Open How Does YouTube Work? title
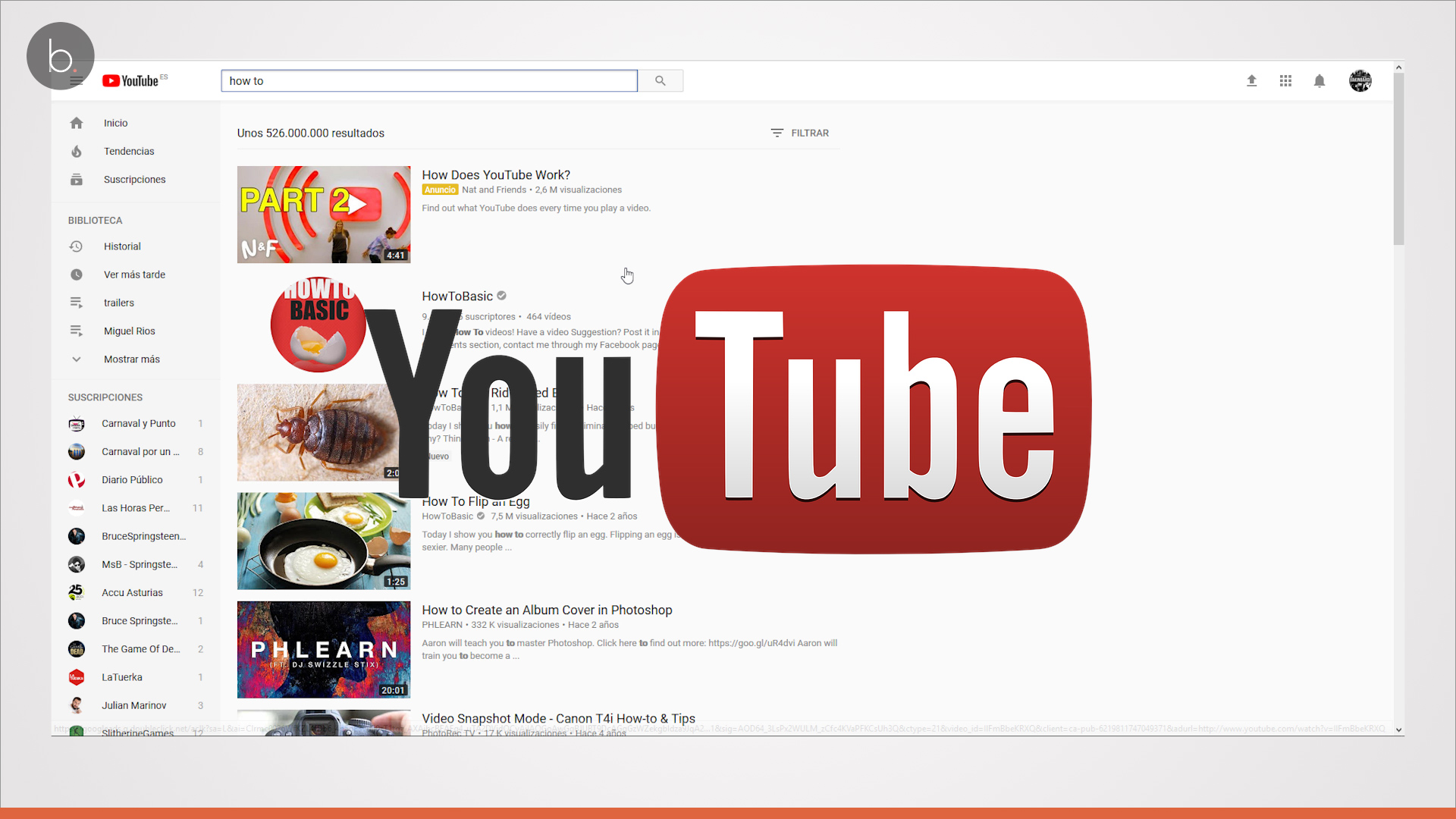This screenshot has width=1456, height=819. (x=496, y=175)
